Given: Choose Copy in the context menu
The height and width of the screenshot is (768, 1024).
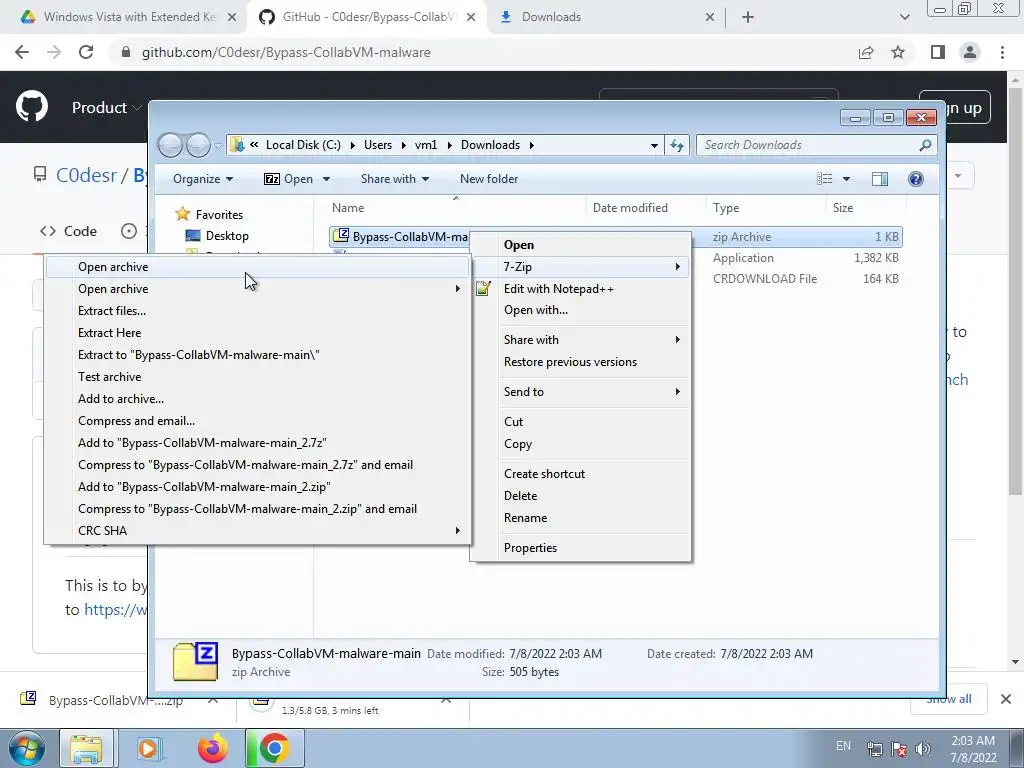Looking at the screenshot, I should [x=580, y=444].
